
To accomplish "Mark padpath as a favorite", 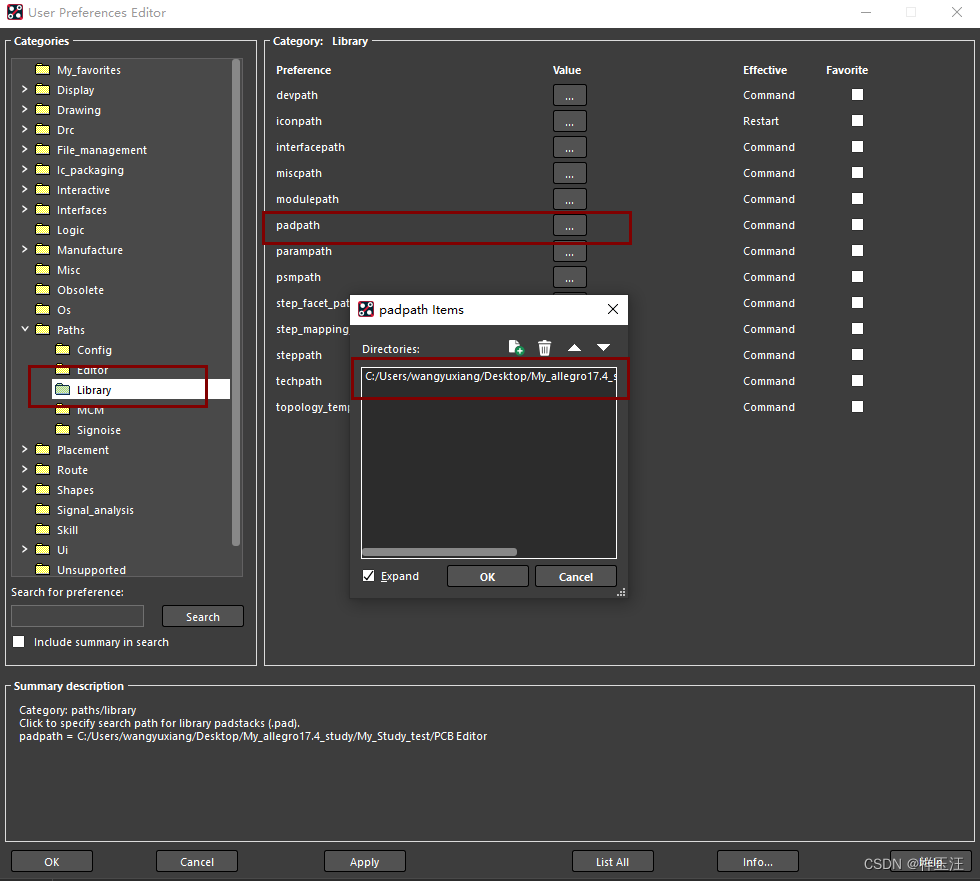I will pyautogui.click(x=857, y=225).
